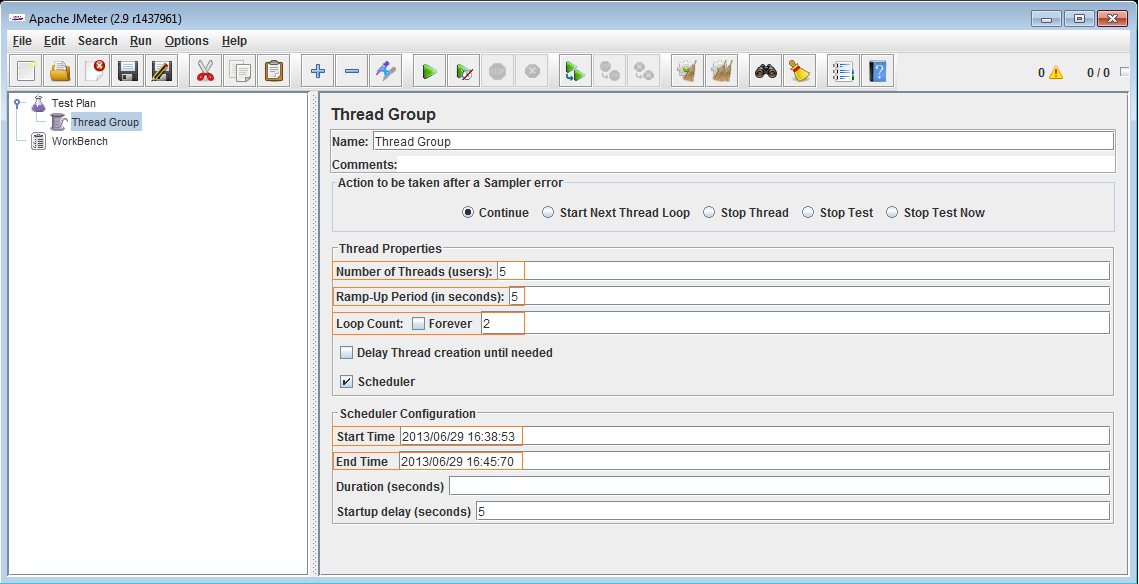1139x584 pixels.
Task: Open the Search dialog via the binoculars icon
Action: coord(765,70)
